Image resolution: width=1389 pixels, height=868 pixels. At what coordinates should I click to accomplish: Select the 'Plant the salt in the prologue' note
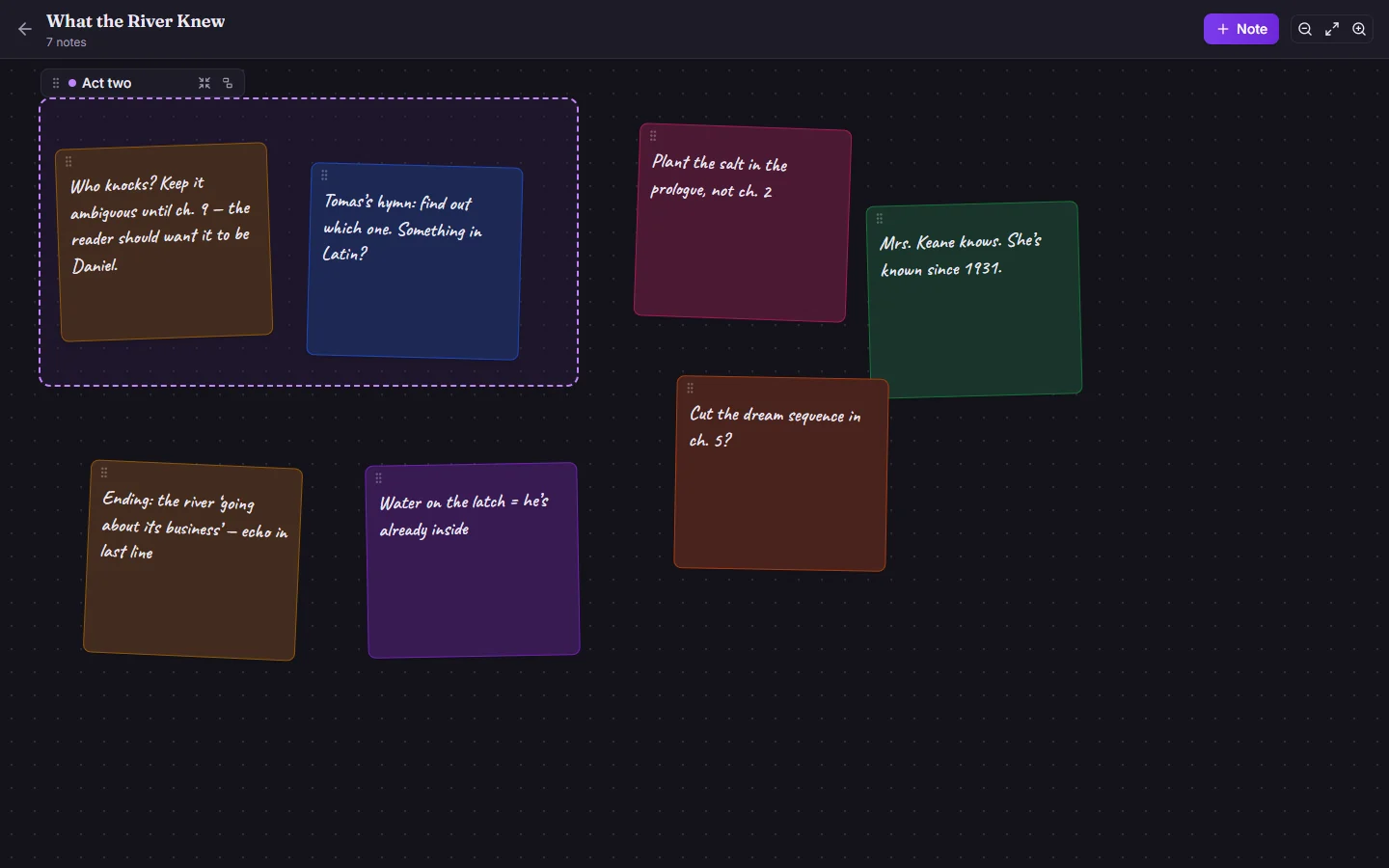coord(743,223)
